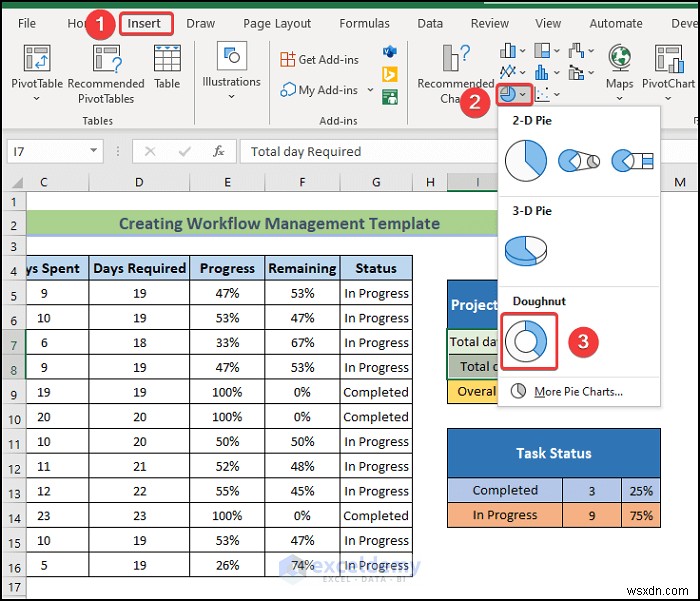Viewport: 700px width, 601px height.
Task: Open the Maps chart button
Action: click(619, 71)
